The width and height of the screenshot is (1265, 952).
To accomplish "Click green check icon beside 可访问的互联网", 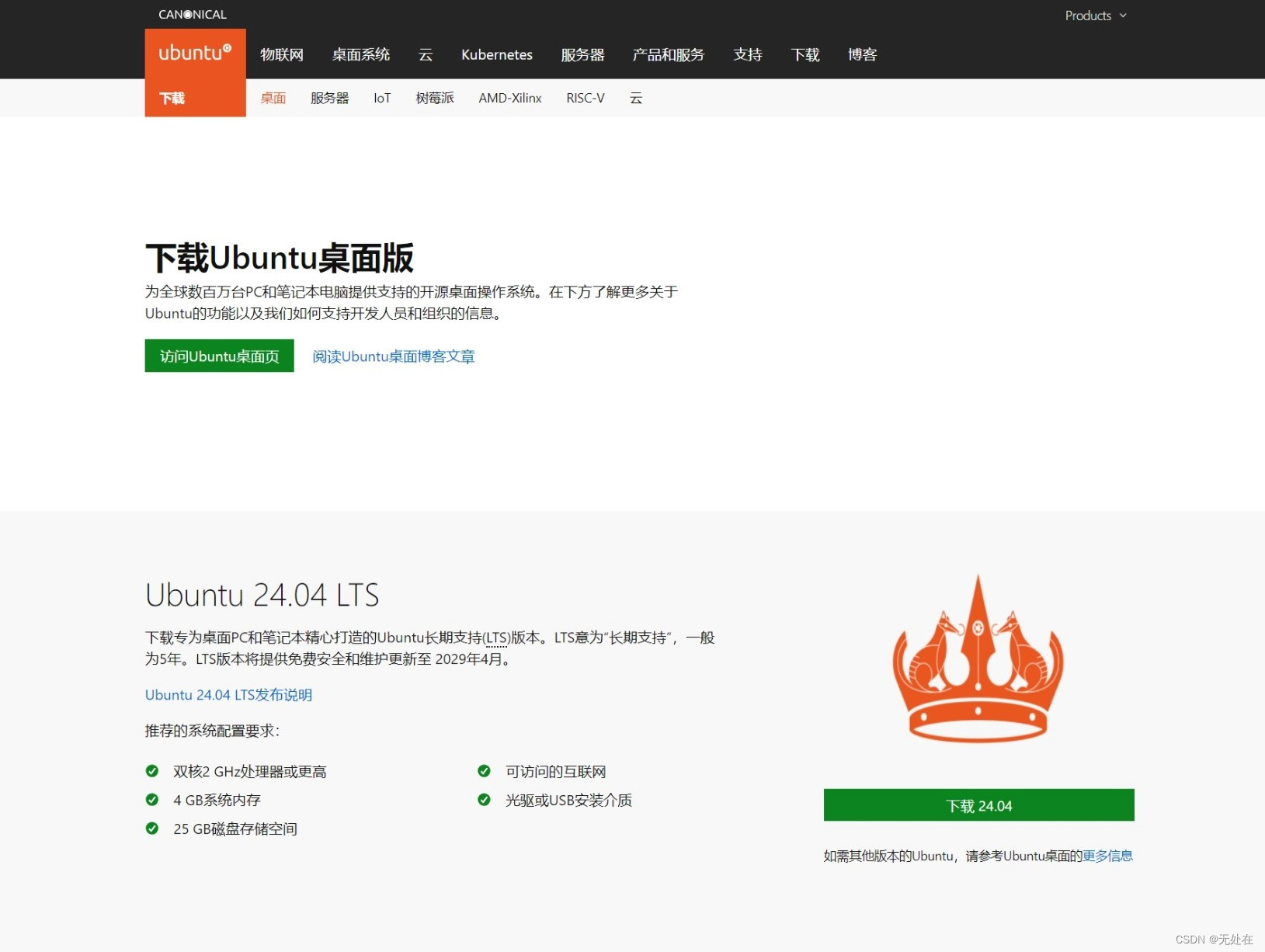I will pyautogui.click(x=484, y=771).
